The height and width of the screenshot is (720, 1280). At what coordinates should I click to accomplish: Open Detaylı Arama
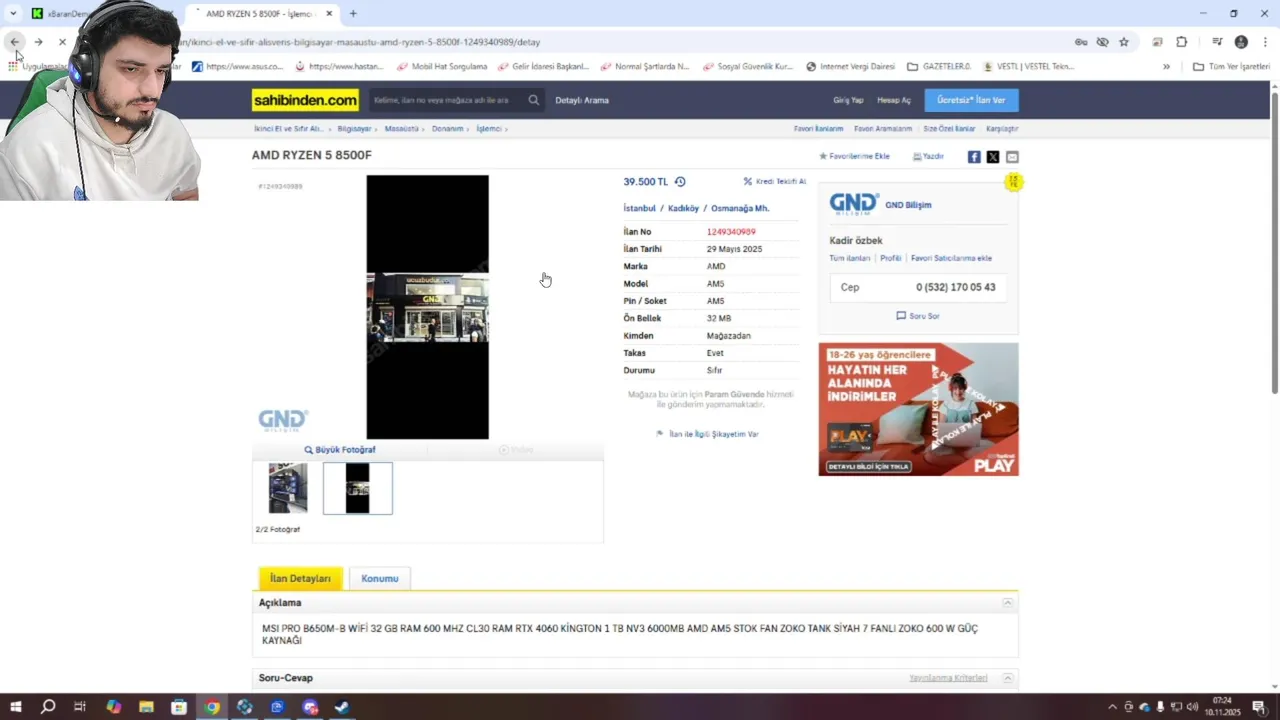tap(582, 100)
